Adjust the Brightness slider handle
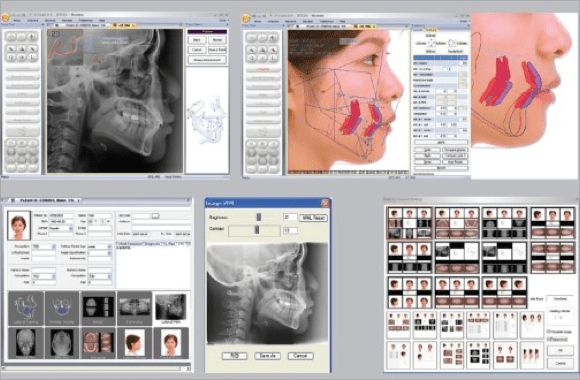580x380 pixels. click(x=258, y=217)
